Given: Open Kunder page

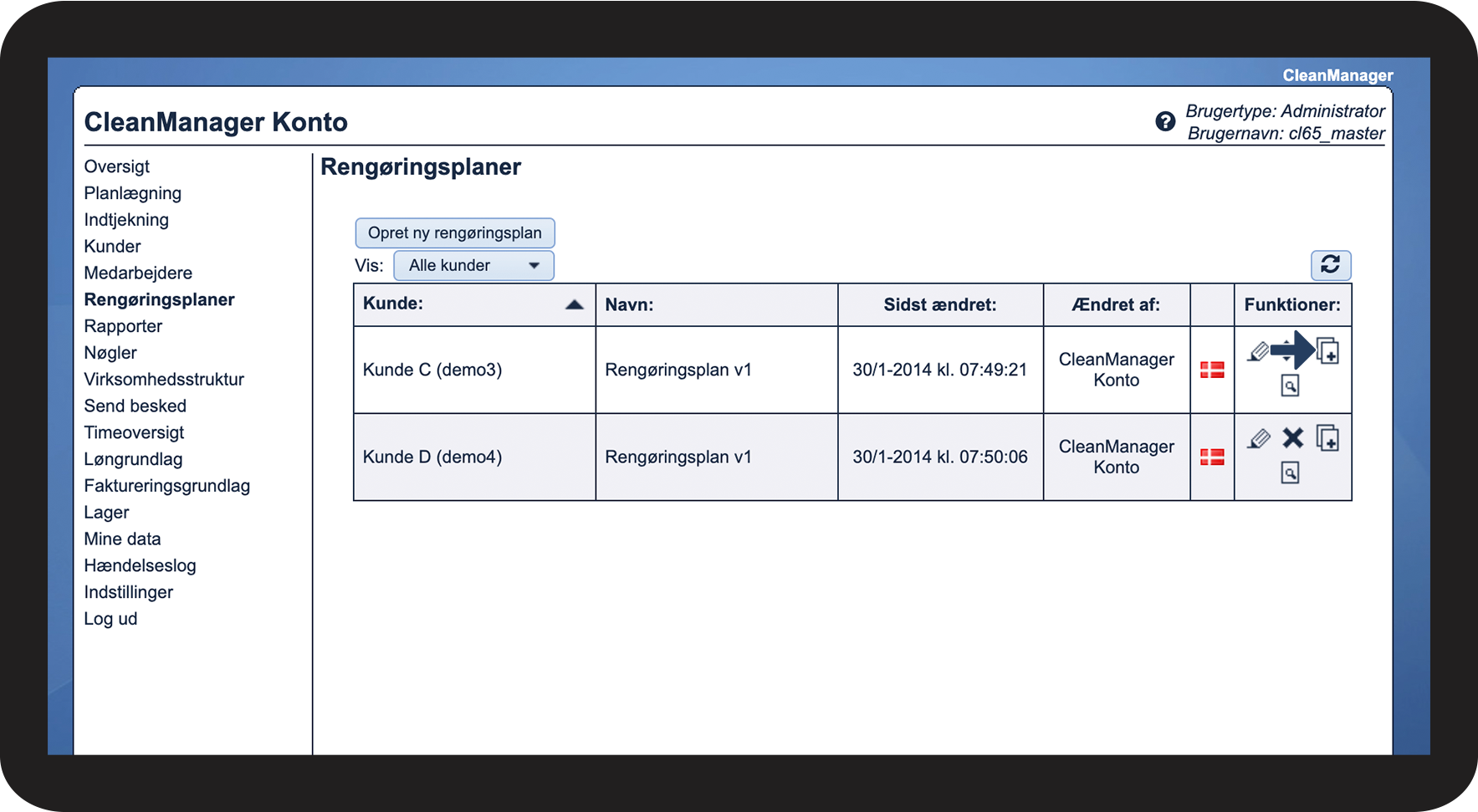Looking at the screenshot, I should point(112,247).
